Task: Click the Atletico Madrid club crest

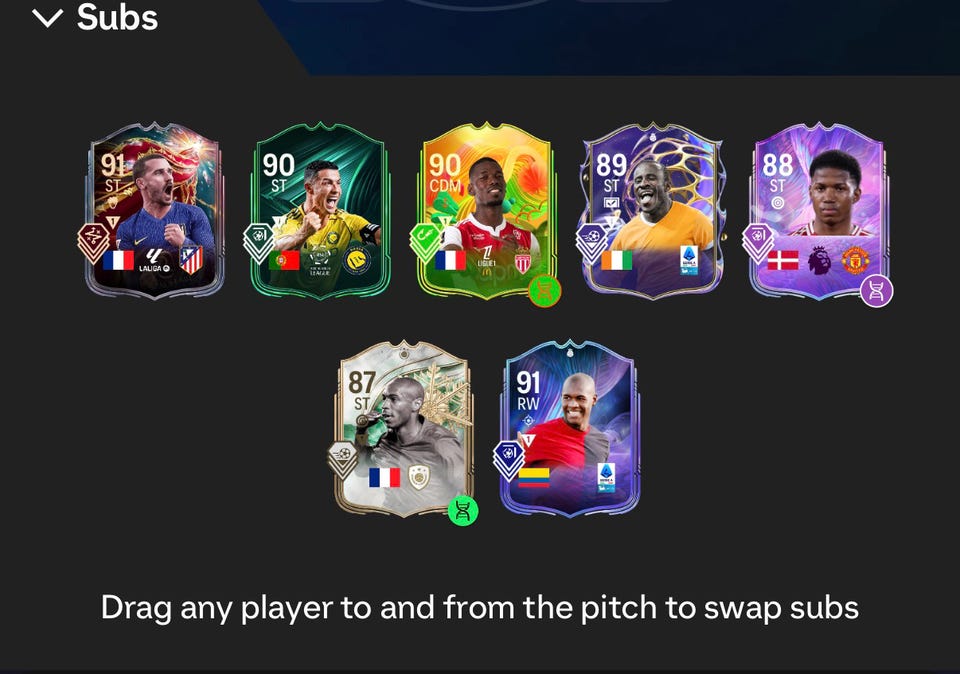Action: pyautogui.click(x=190, y=260)
